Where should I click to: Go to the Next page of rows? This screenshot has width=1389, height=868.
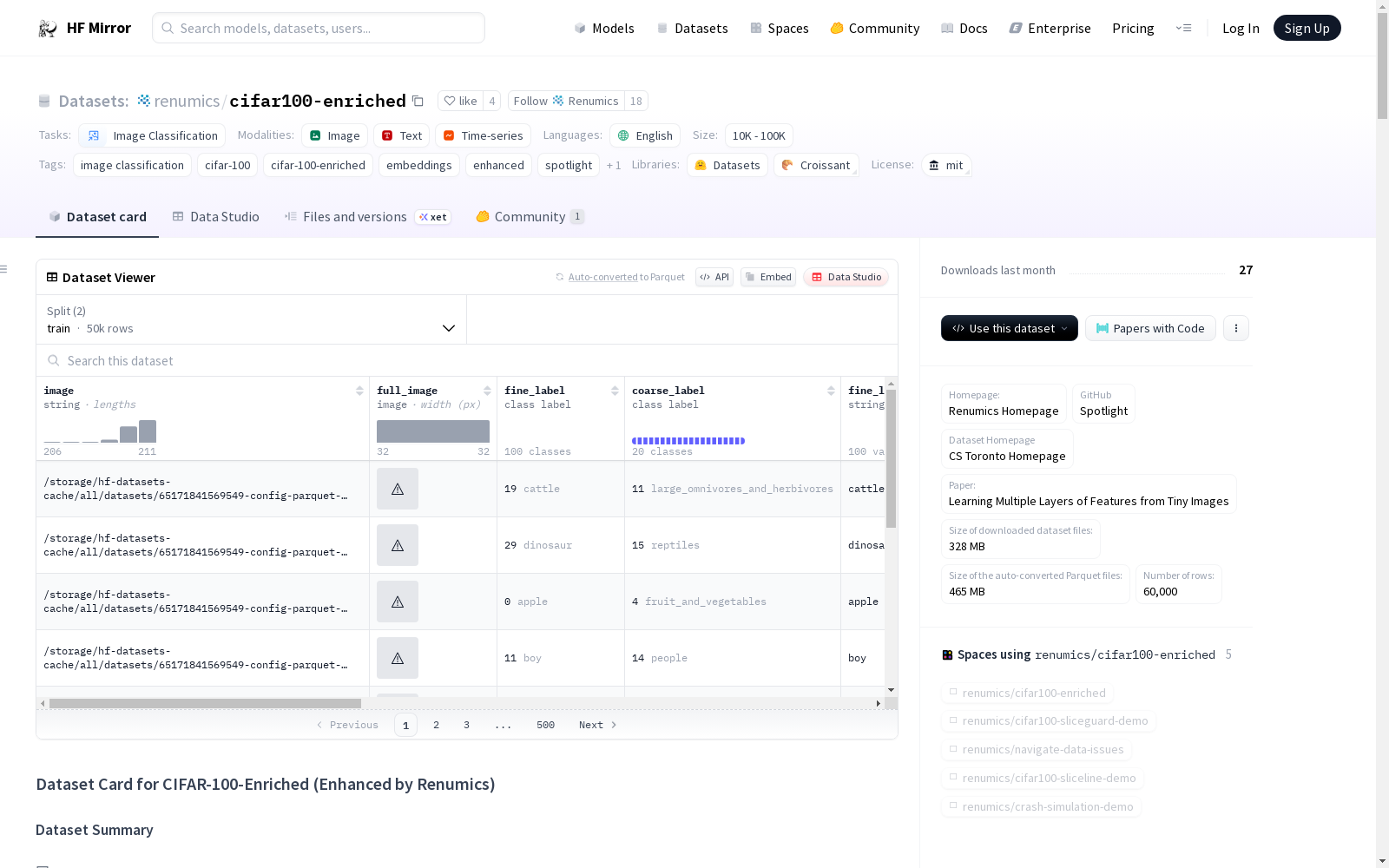click(598, 725)
